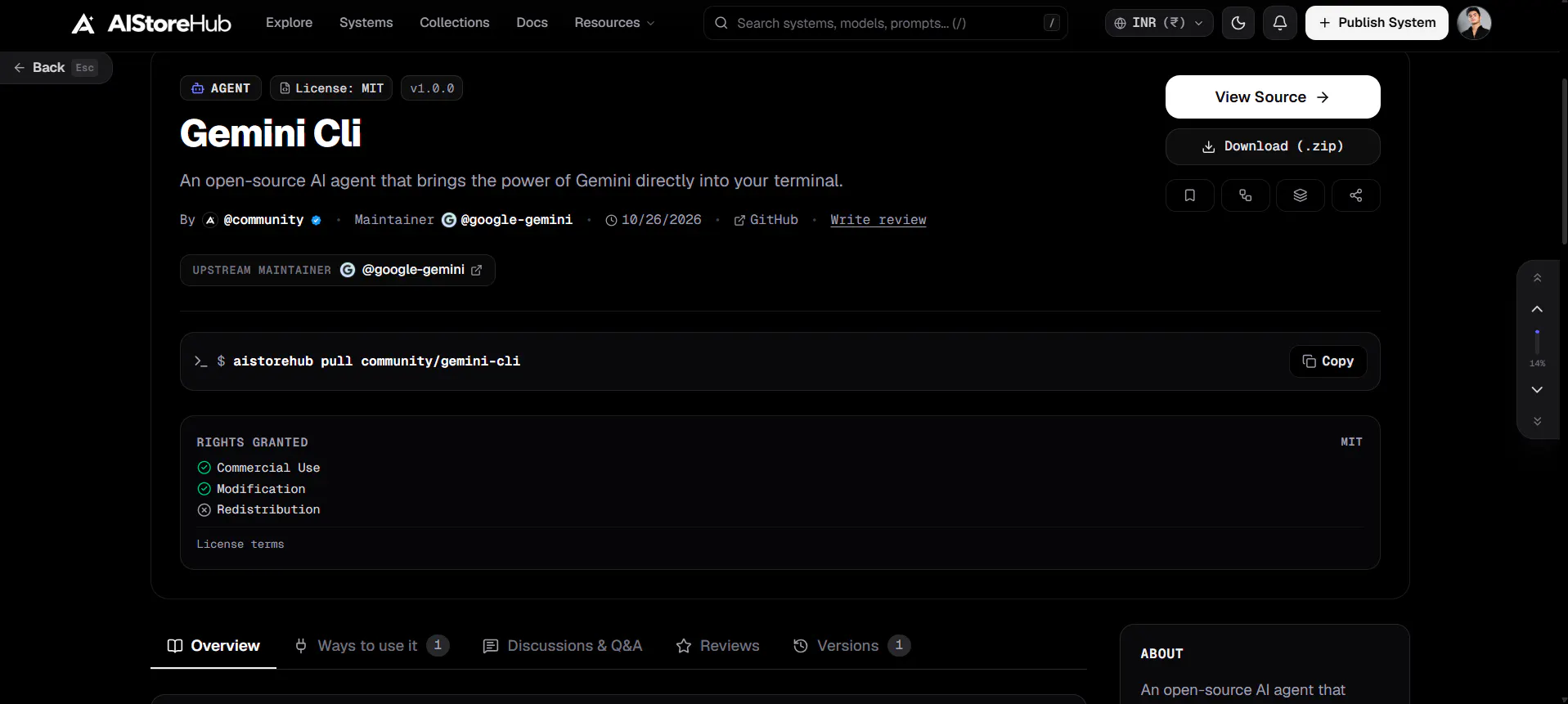
Task: Open the Collections nav item
Action: pos(455,23)
